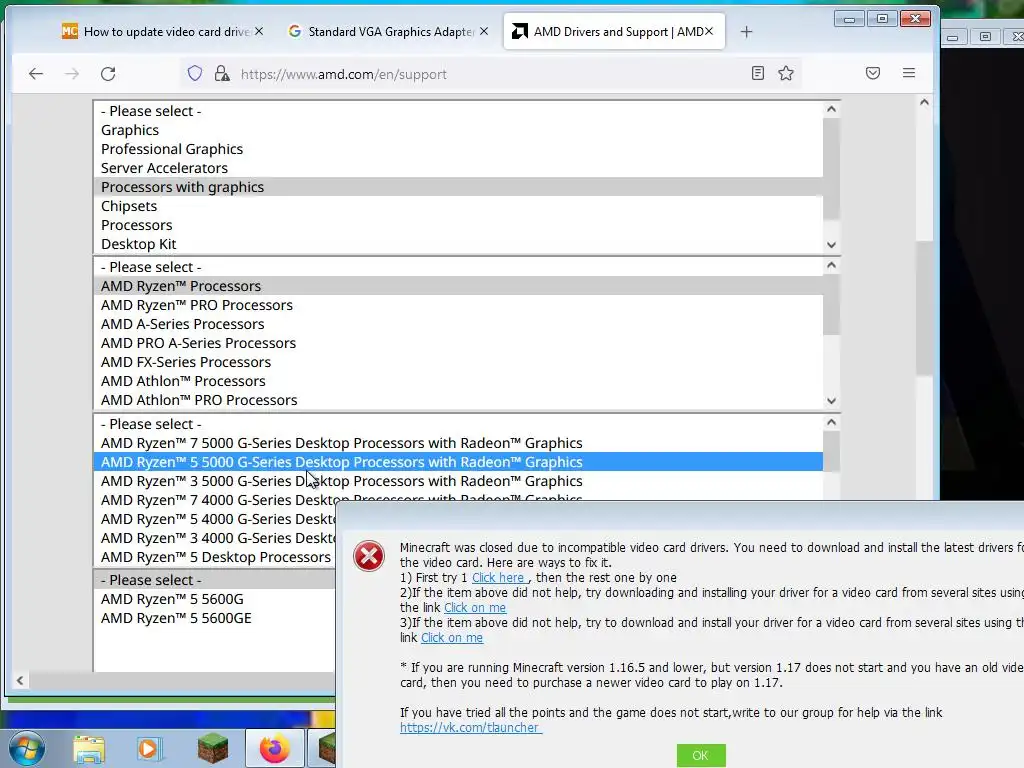
Task: Open the vk.com/tlauncher link
Action: [x=470, y=728]
